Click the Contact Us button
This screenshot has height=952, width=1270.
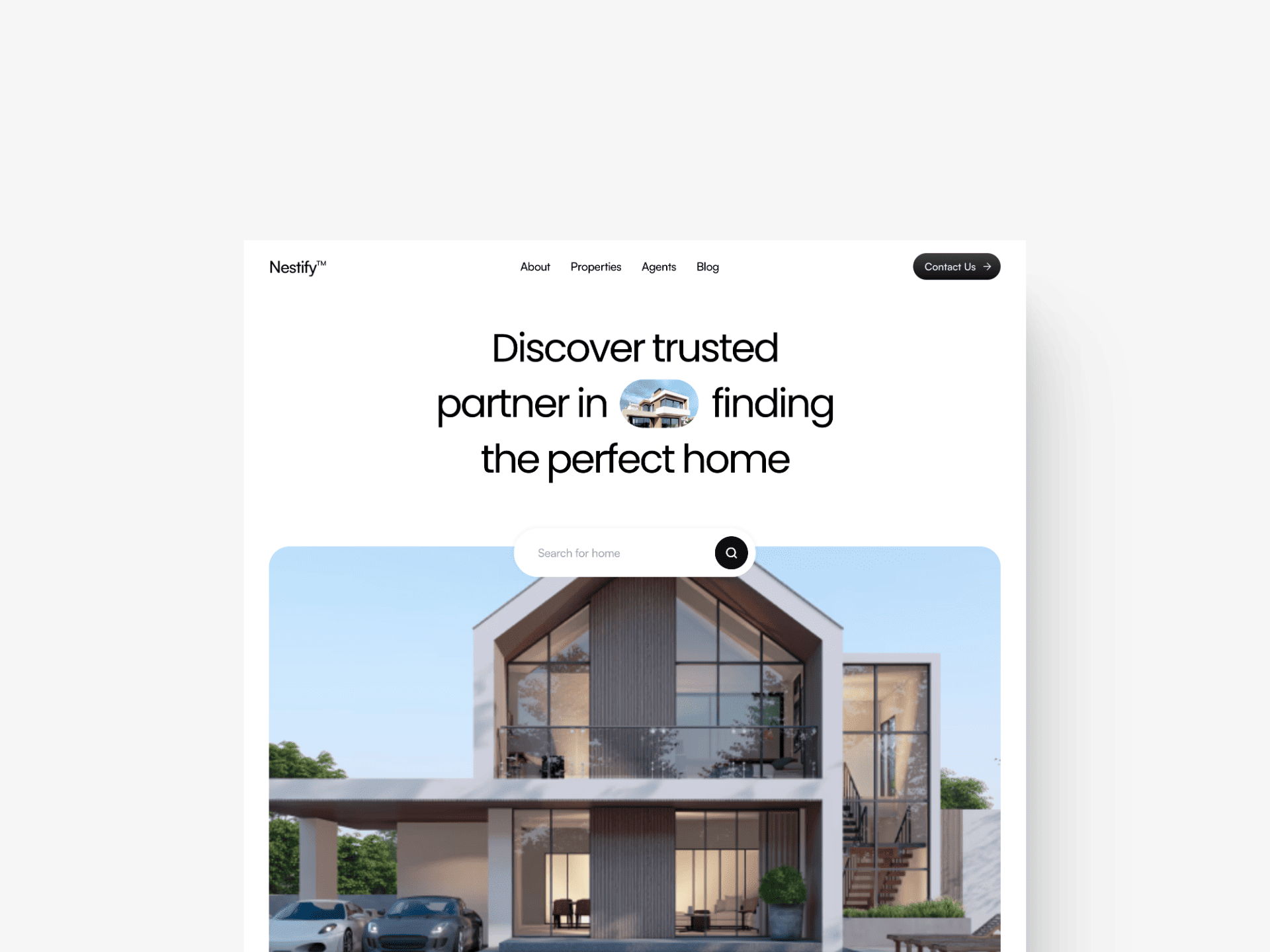click(x=955, y=267)
